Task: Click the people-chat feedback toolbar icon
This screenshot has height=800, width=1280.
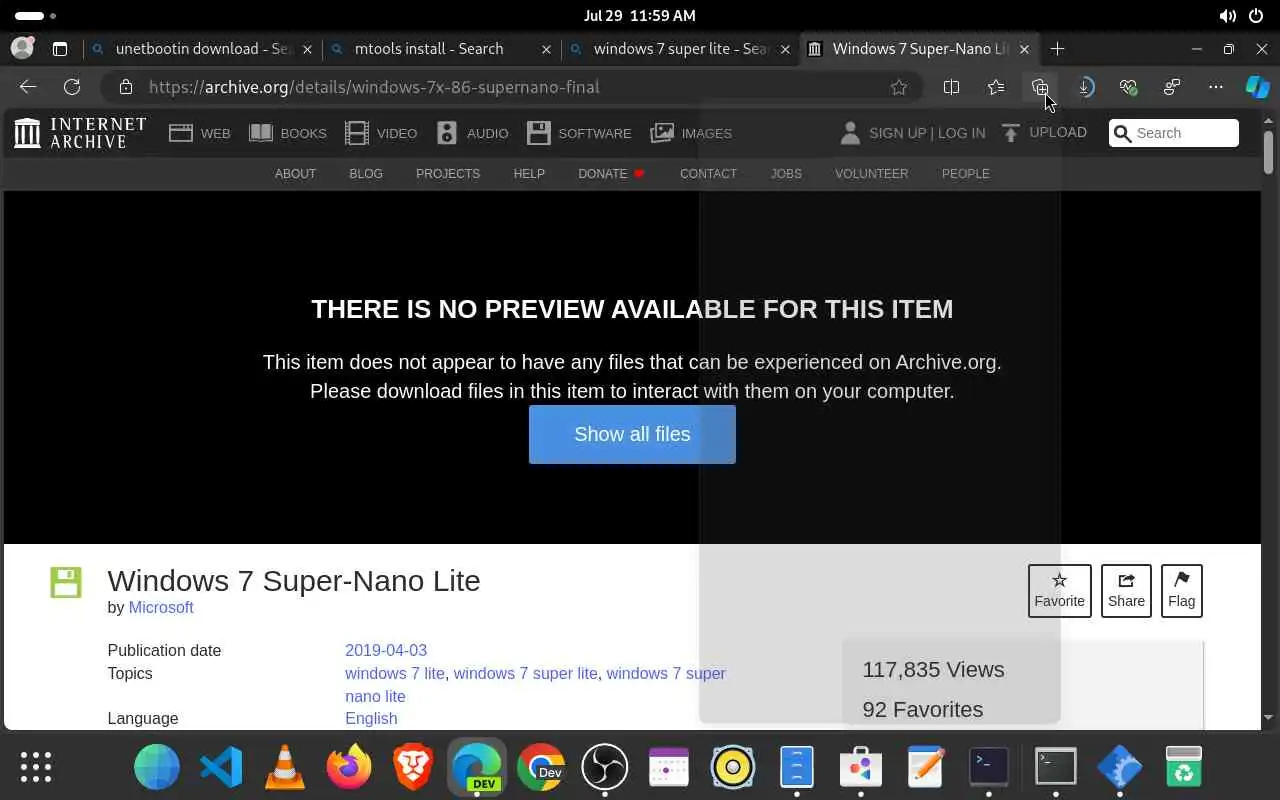Action: click(x=1172, y=87)
